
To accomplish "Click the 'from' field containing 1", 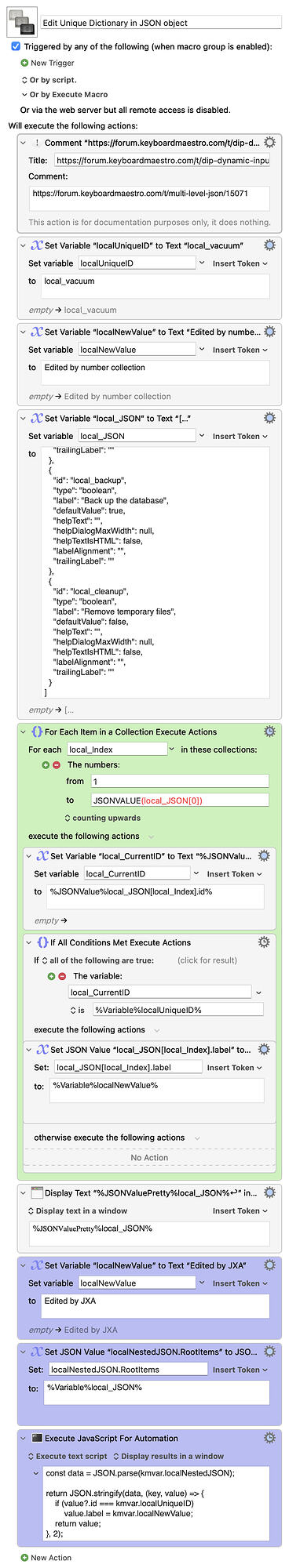I will coord(179,781).
